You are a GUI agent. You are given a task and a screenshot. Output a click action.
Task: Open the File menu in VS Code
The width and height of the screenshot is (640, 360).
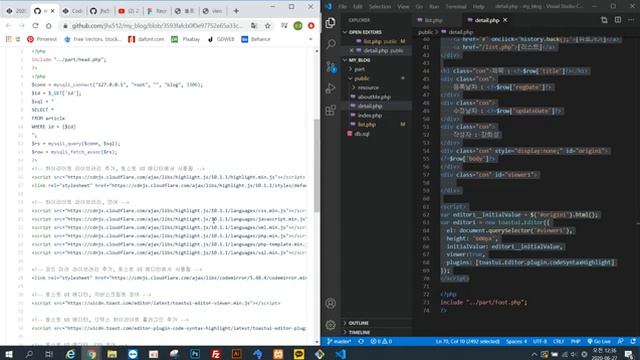pos(342,7)
